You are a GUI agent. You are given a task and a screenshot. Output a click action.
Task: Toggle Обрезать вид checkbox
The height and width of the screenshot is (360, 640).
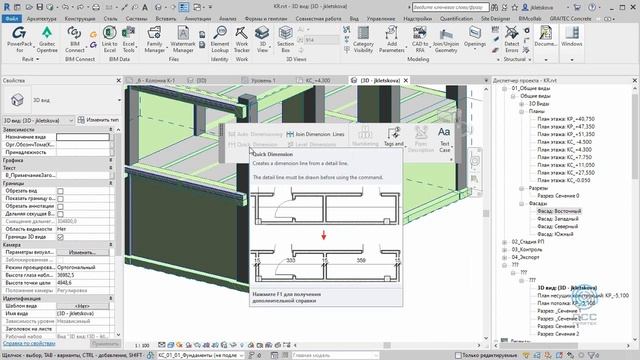pyautogui.click(x=60, y=191)
